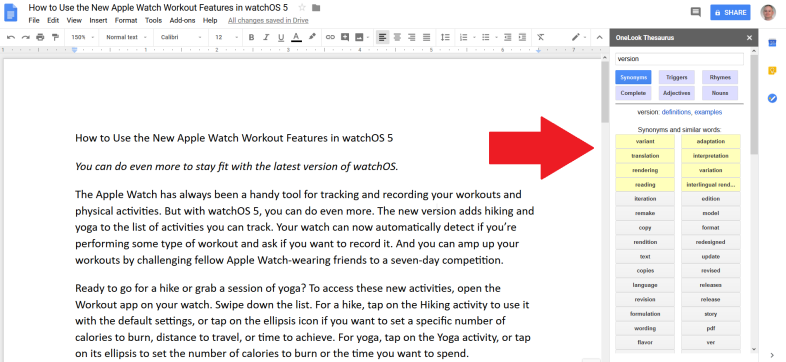Open the Help menu
Viewport: 786px width, 362px height.
(x=210, y=21)
